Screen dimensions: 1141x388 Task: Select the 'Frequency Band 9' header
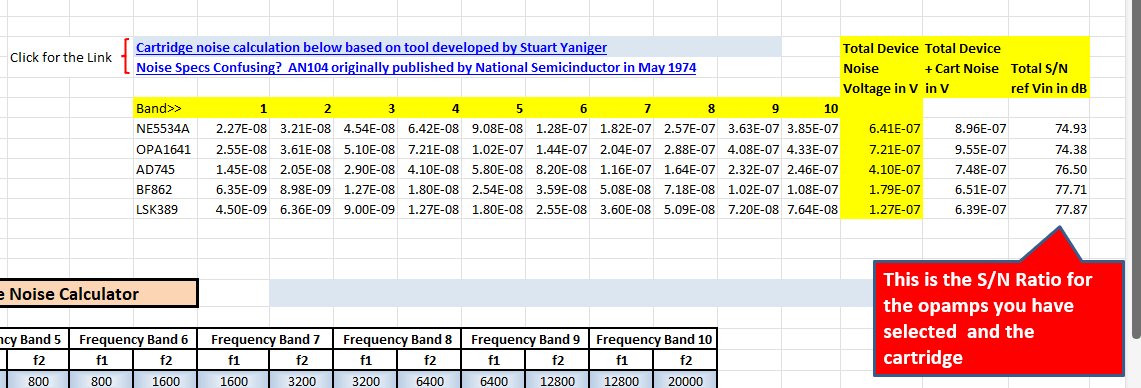click(x=526, y=339)
